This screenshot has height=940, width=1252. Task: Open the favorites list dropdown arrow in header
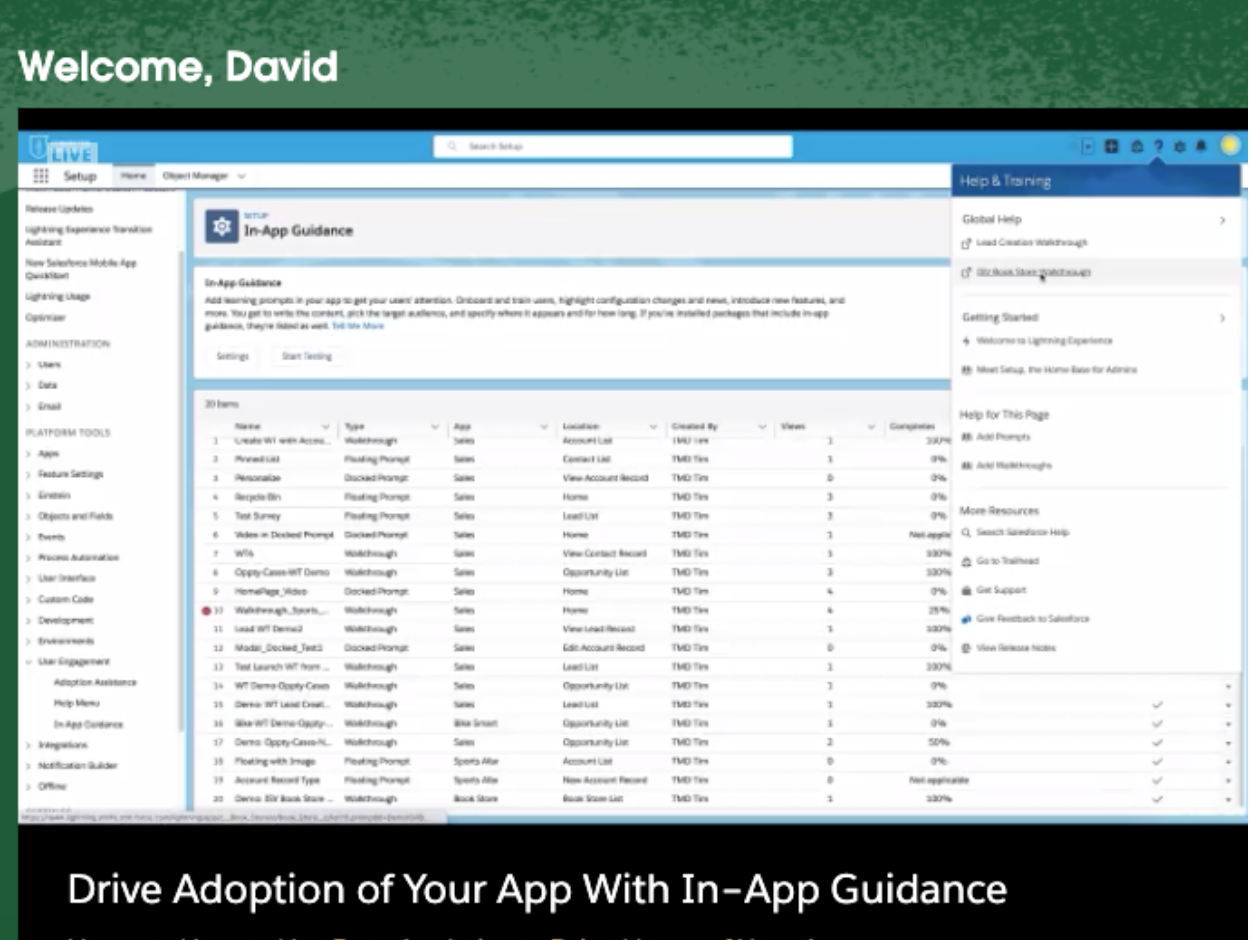(1088, 146)
